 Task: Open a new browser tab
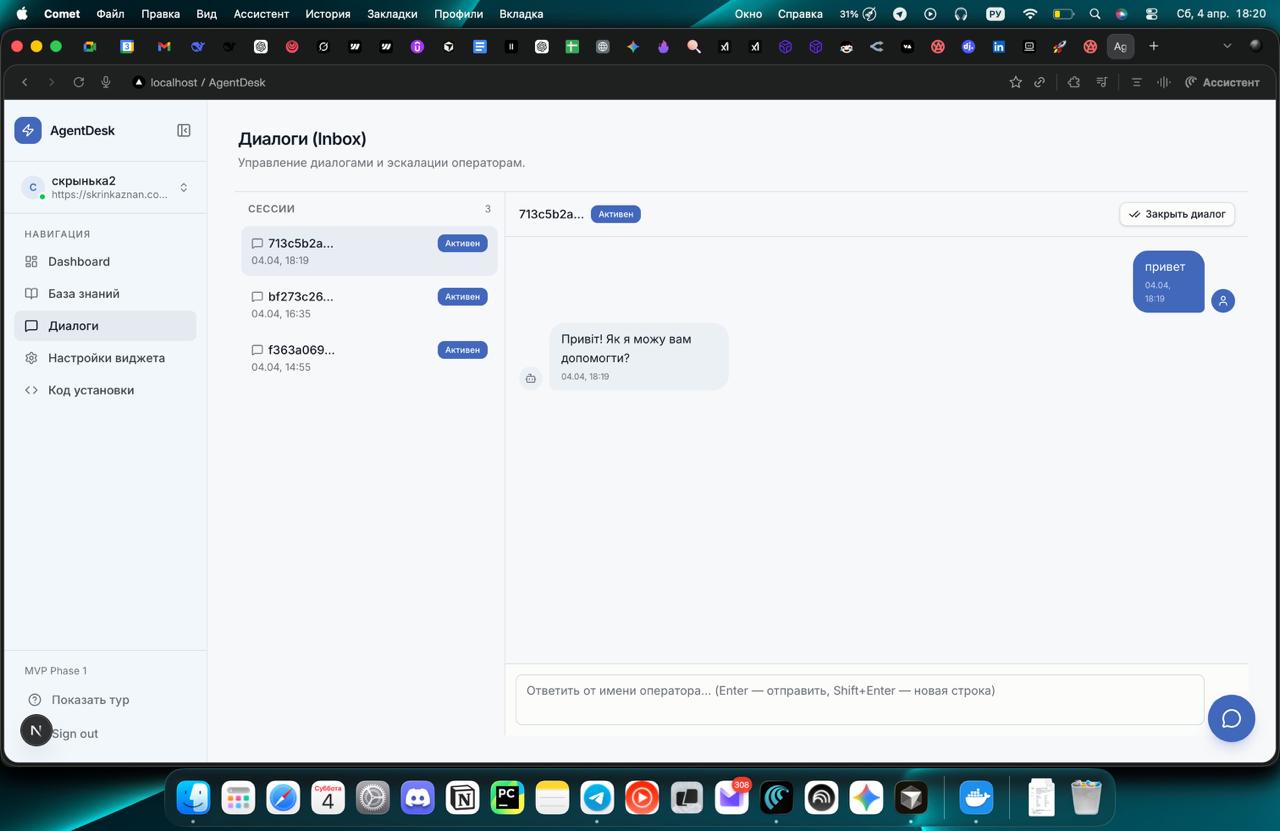click(x=1153, y=46)
